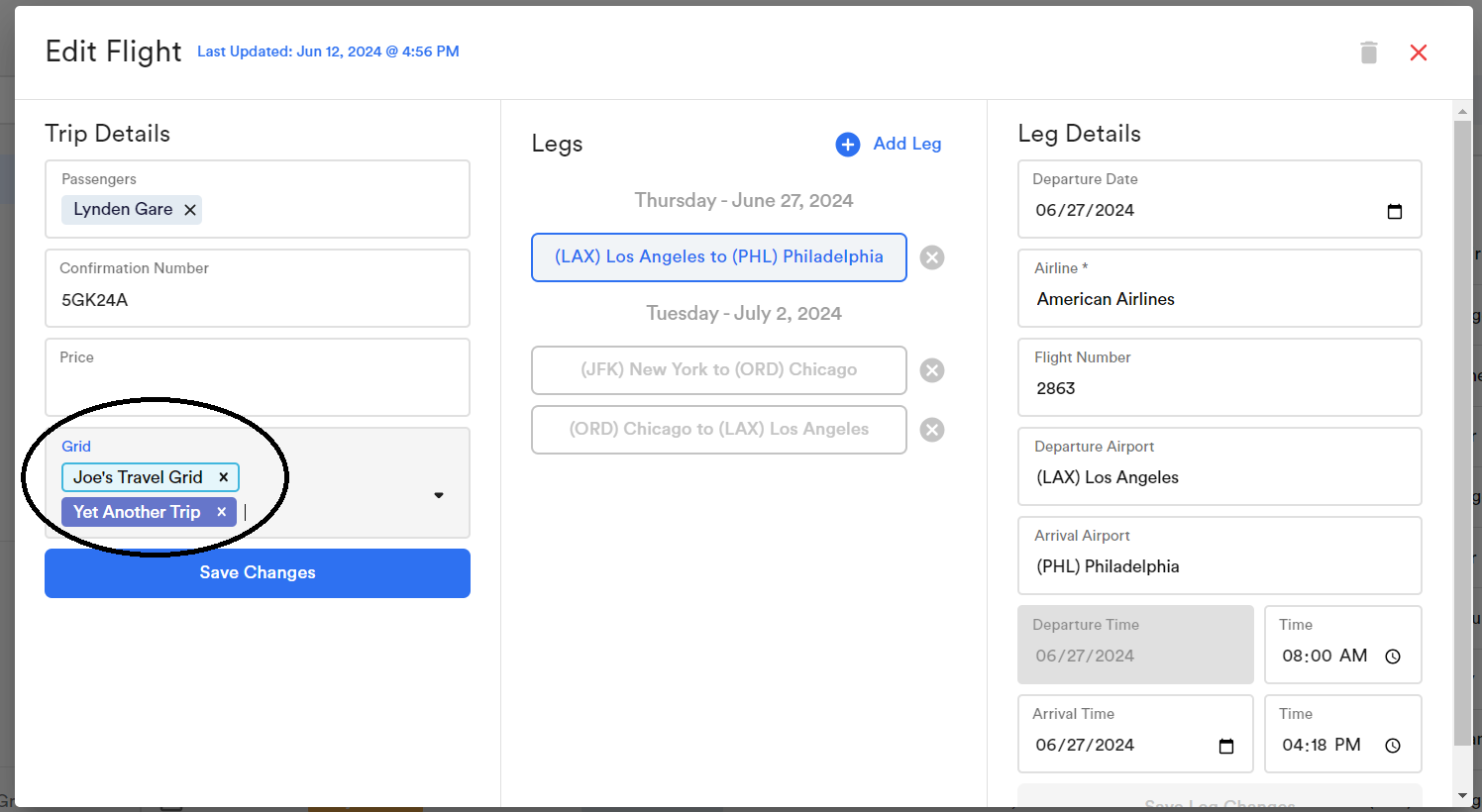
Task: Open the Arrival Time date calendar picker
Action: coord(1226,746)
